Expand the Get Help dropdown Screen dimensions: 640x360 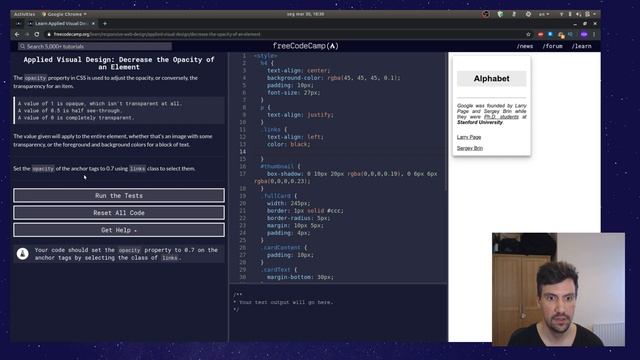coord(119,230)
